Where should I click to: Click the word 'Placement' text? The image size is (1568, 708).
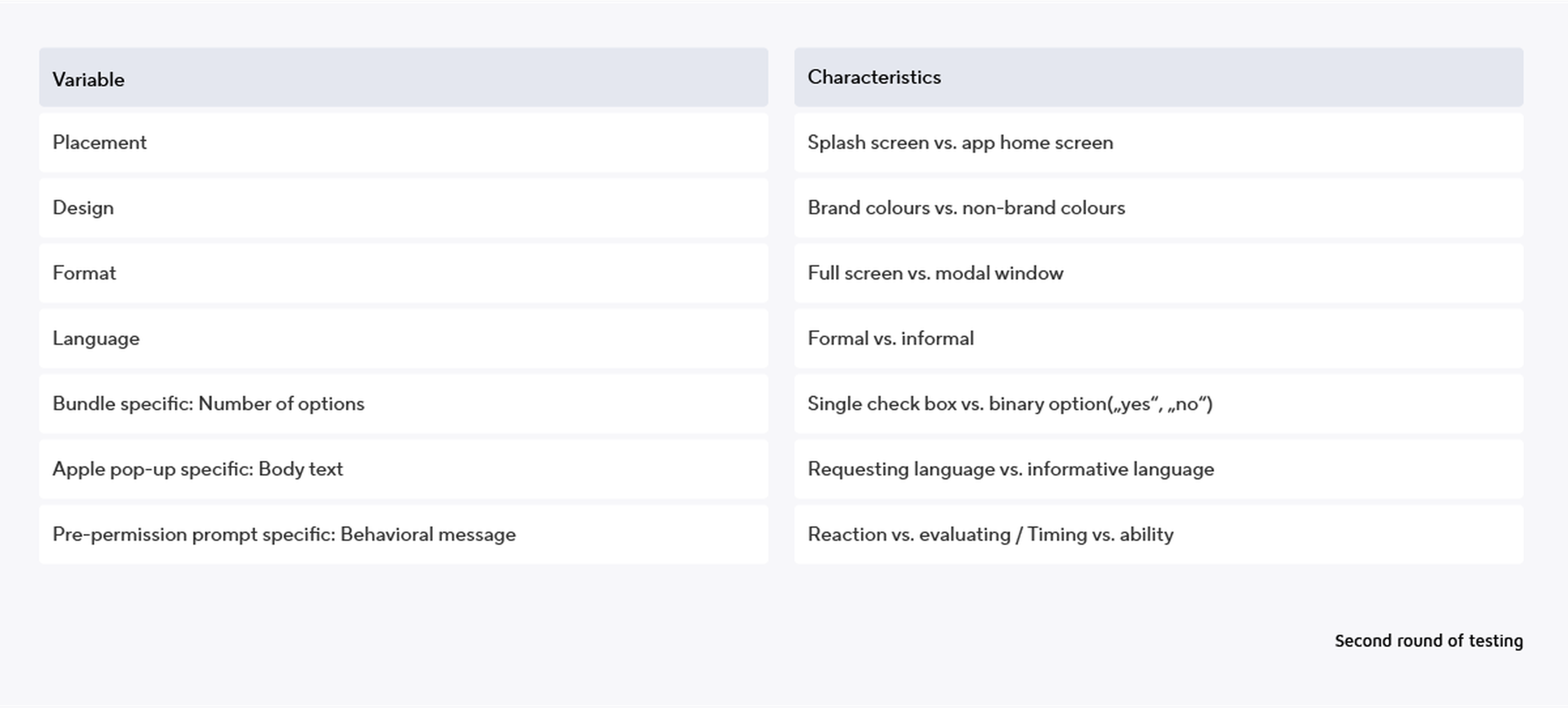click(x=100, y=143)
